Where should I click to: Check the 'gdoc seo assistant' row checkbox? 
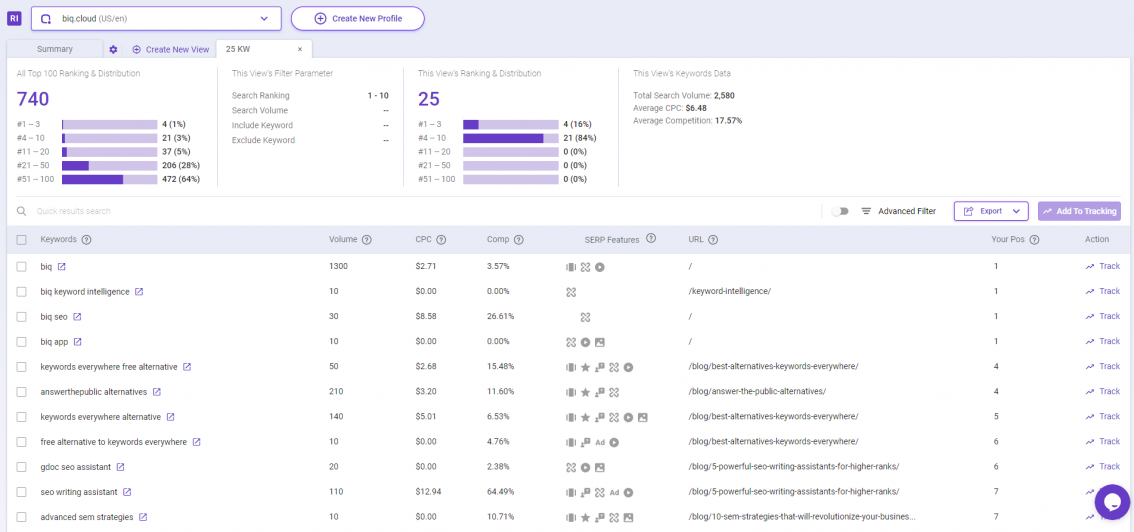coord(22,467)
